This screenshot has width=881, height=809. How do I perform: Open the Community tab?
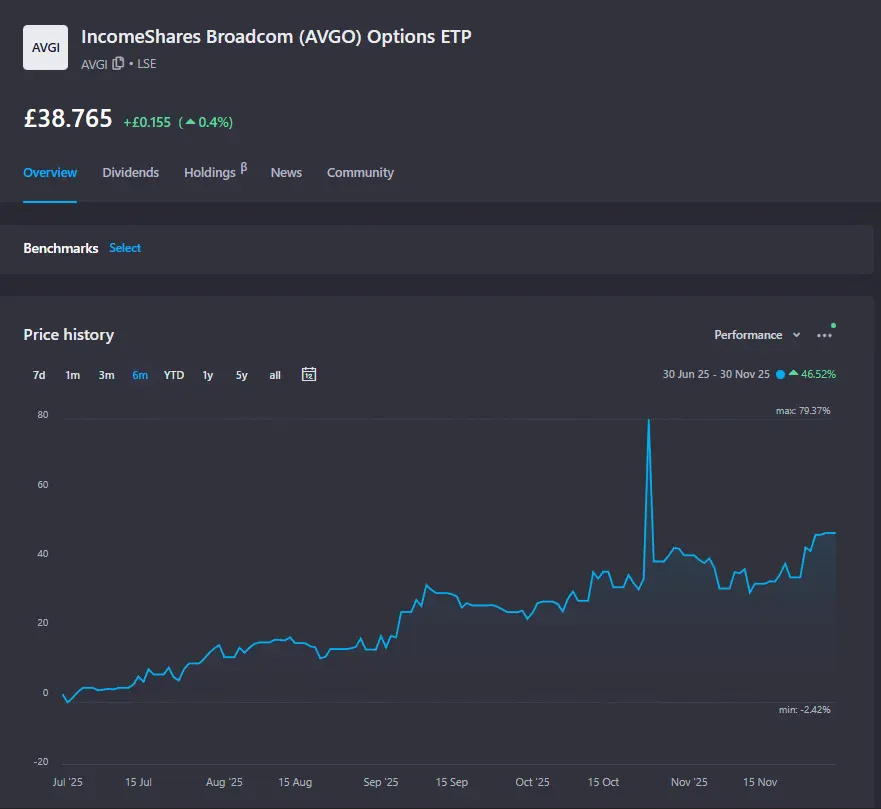[360, 172]
